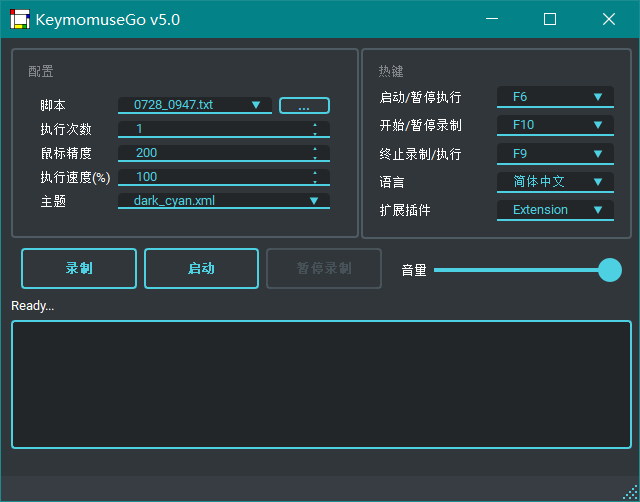
Task: Click the Ready... status text
Action: coord(33,305)
